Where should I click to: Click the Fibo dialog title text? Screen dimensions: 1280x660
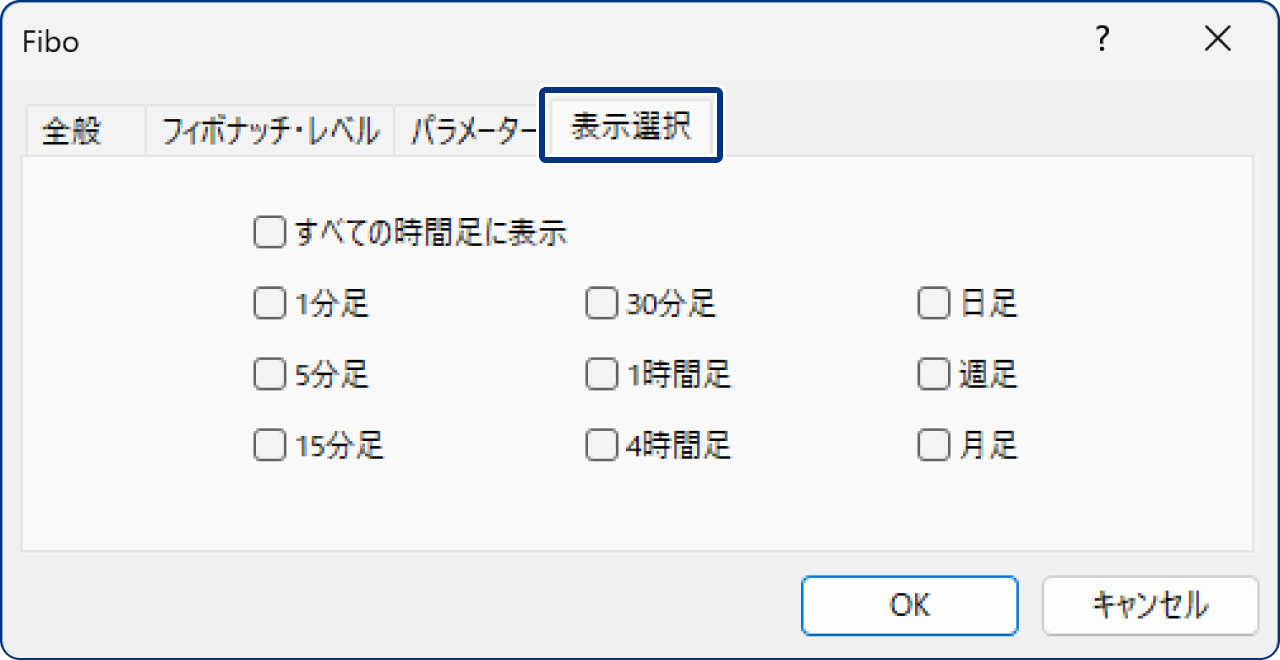46,41
